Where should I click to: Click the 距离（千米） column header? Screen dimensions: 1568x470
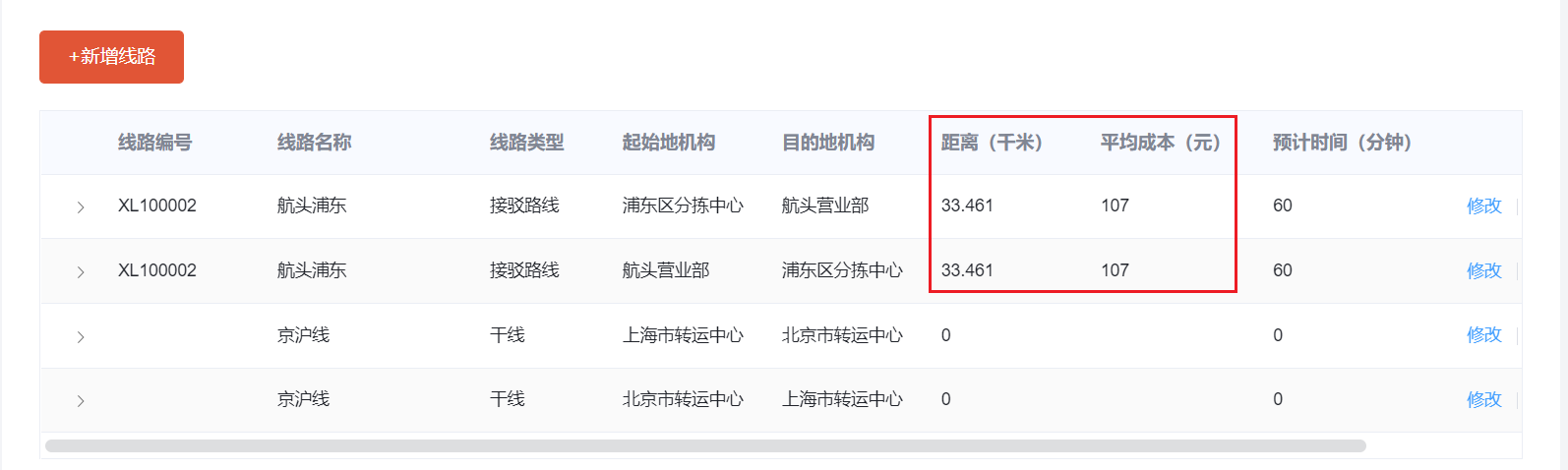pos(992,143)
